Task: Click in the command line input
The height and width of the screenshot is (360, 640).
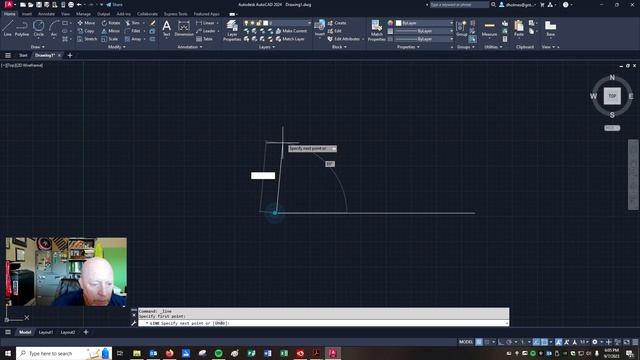Action: [x=323, y=323]
